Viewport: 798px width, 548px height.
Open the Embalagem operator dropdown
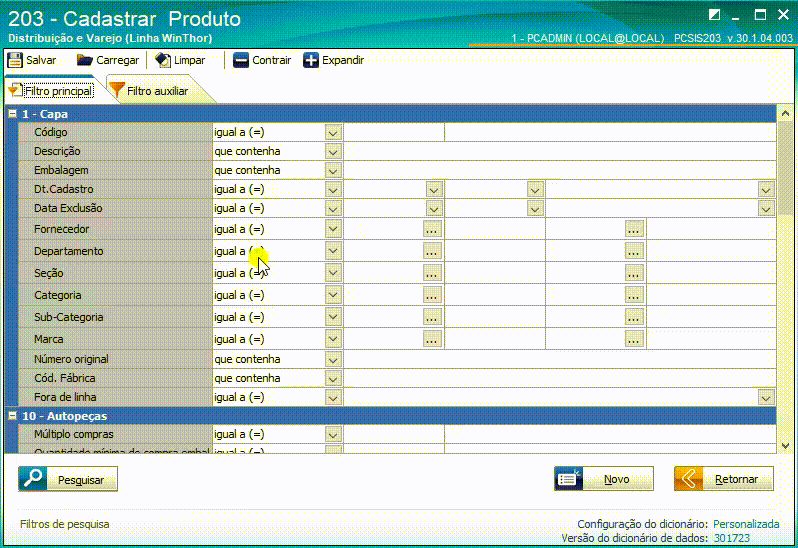[x=333, y=170]
